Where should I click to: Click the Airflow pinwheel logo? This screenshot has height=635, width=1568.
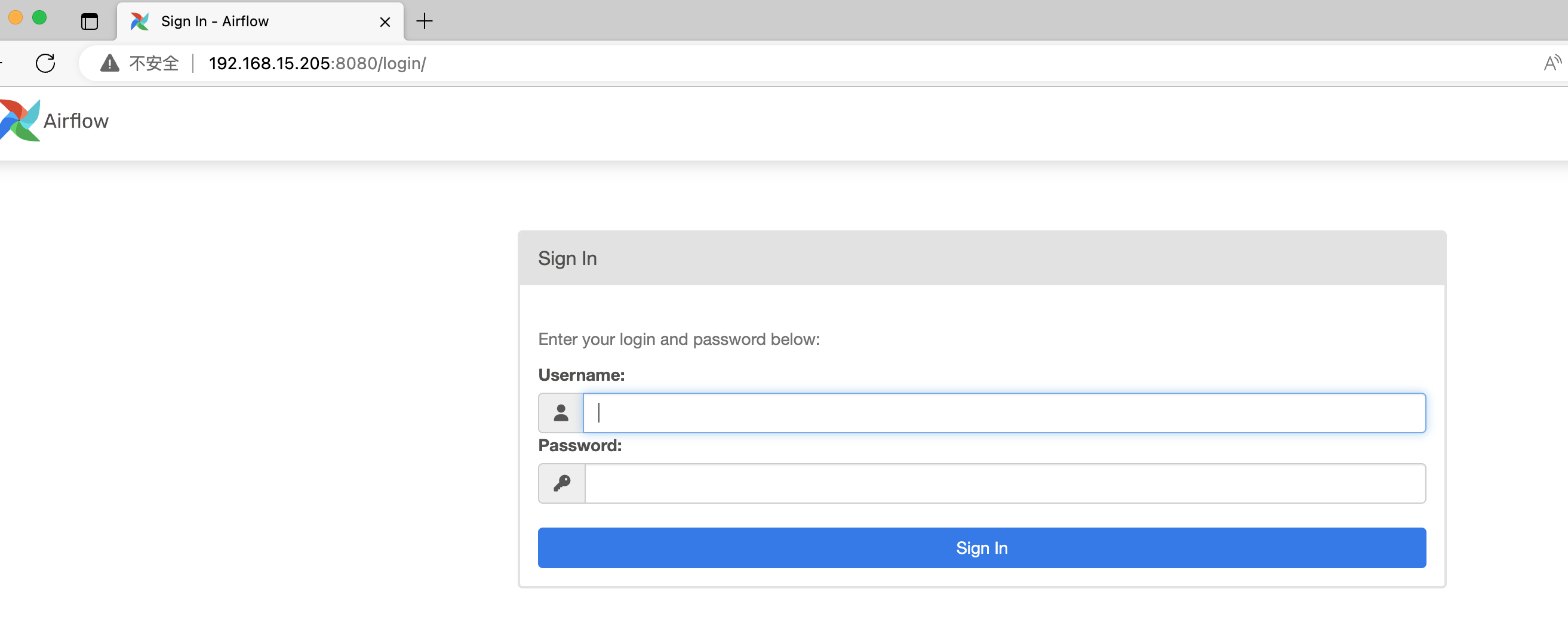tap(20, 121)
